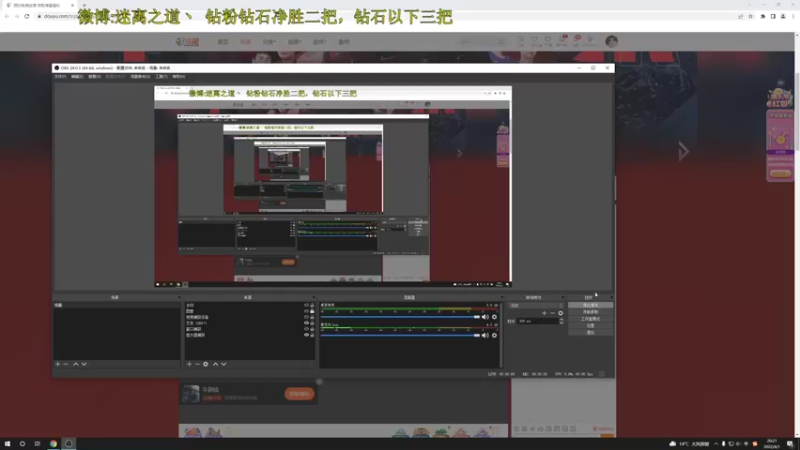The height and width of the screenshot is (450, 800).
Task: Pop out the Scenes dock panel
Action: pyautogui.click(x=179, y=297)
